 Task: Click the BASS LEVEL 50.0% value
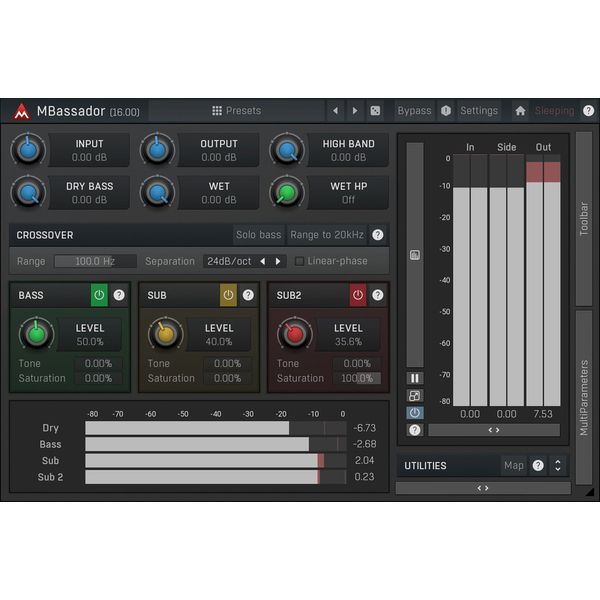click(x=90, y=342)
